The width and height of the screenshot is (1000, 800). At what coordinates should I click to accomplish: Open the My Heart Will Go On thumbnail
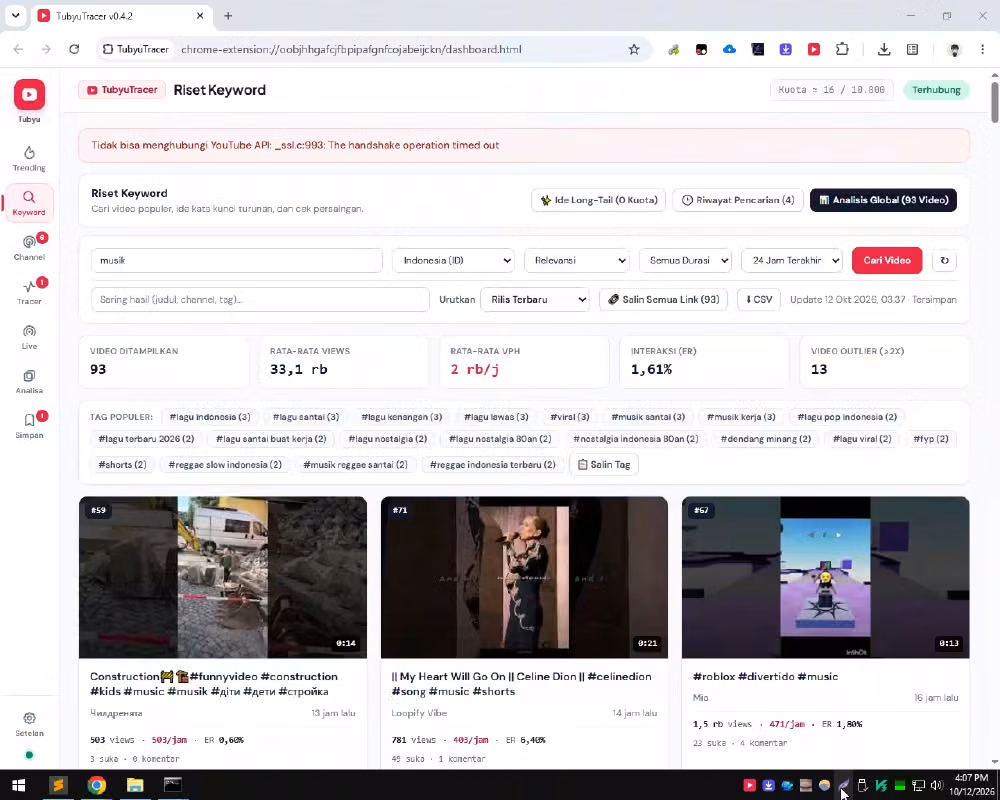(524, 577)
